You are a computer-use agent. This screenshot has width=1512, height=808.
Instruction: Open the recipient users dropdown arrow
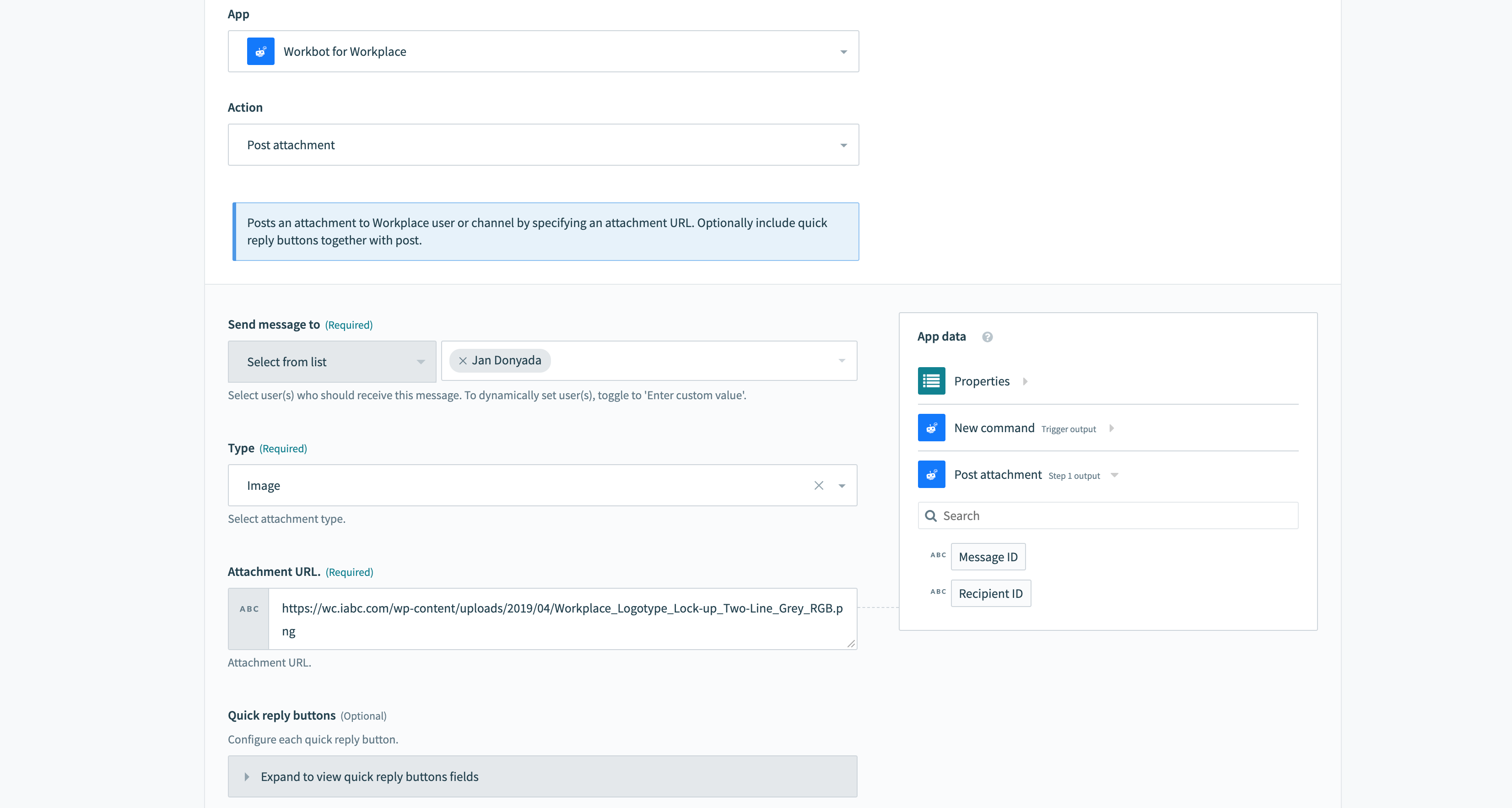(842, 361)
